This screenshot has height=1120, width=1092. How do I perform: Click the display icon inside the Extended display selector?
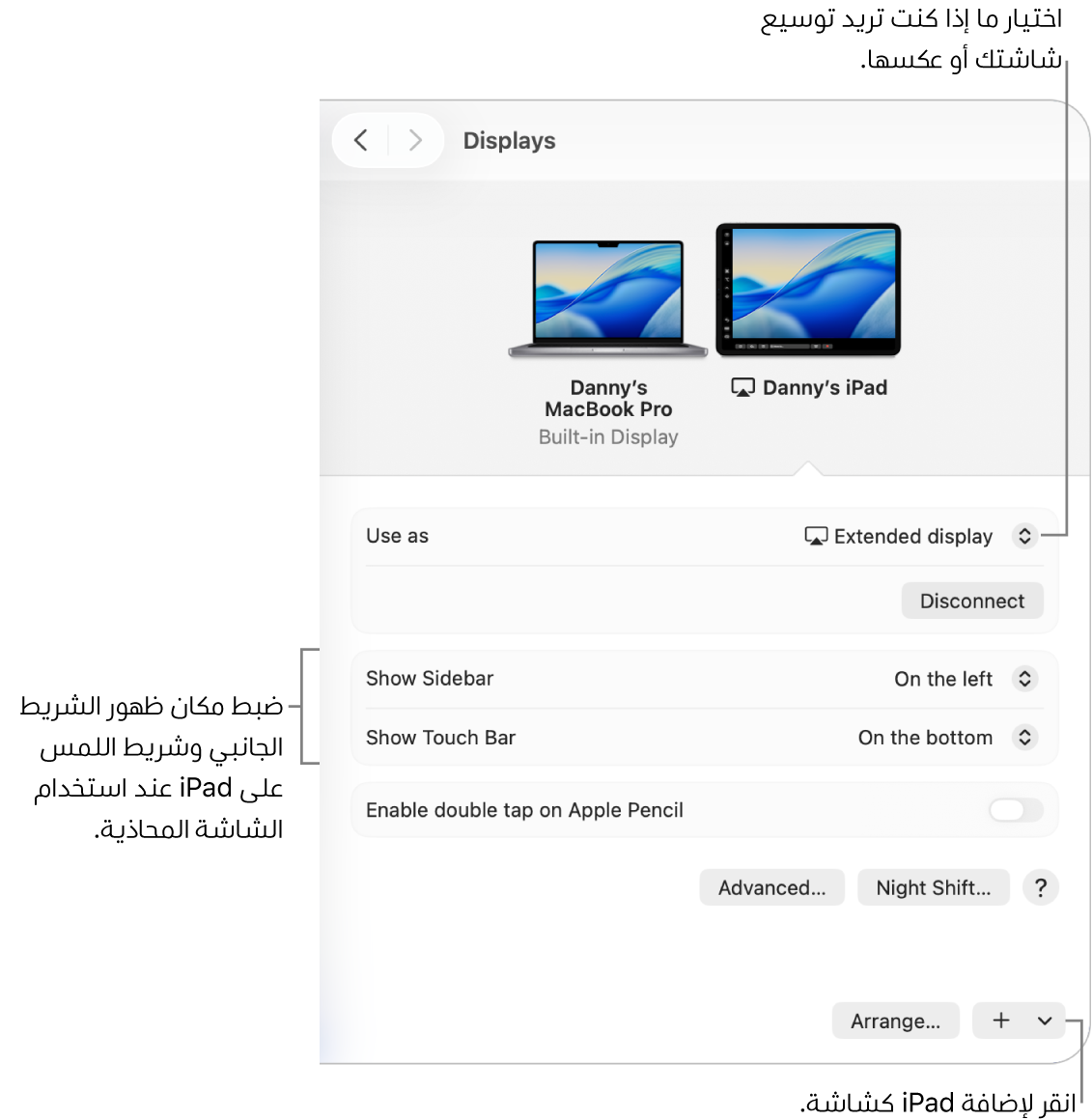[x=816, y=536]
